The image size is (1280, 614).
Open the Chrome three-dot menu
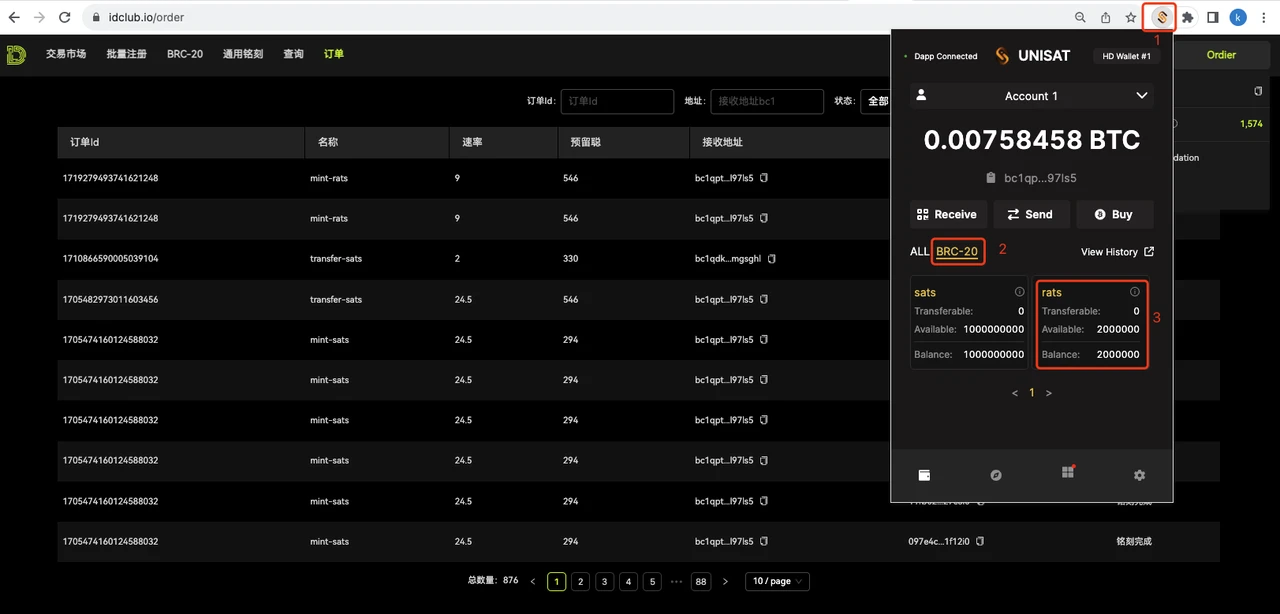(x=1265, y=17)
